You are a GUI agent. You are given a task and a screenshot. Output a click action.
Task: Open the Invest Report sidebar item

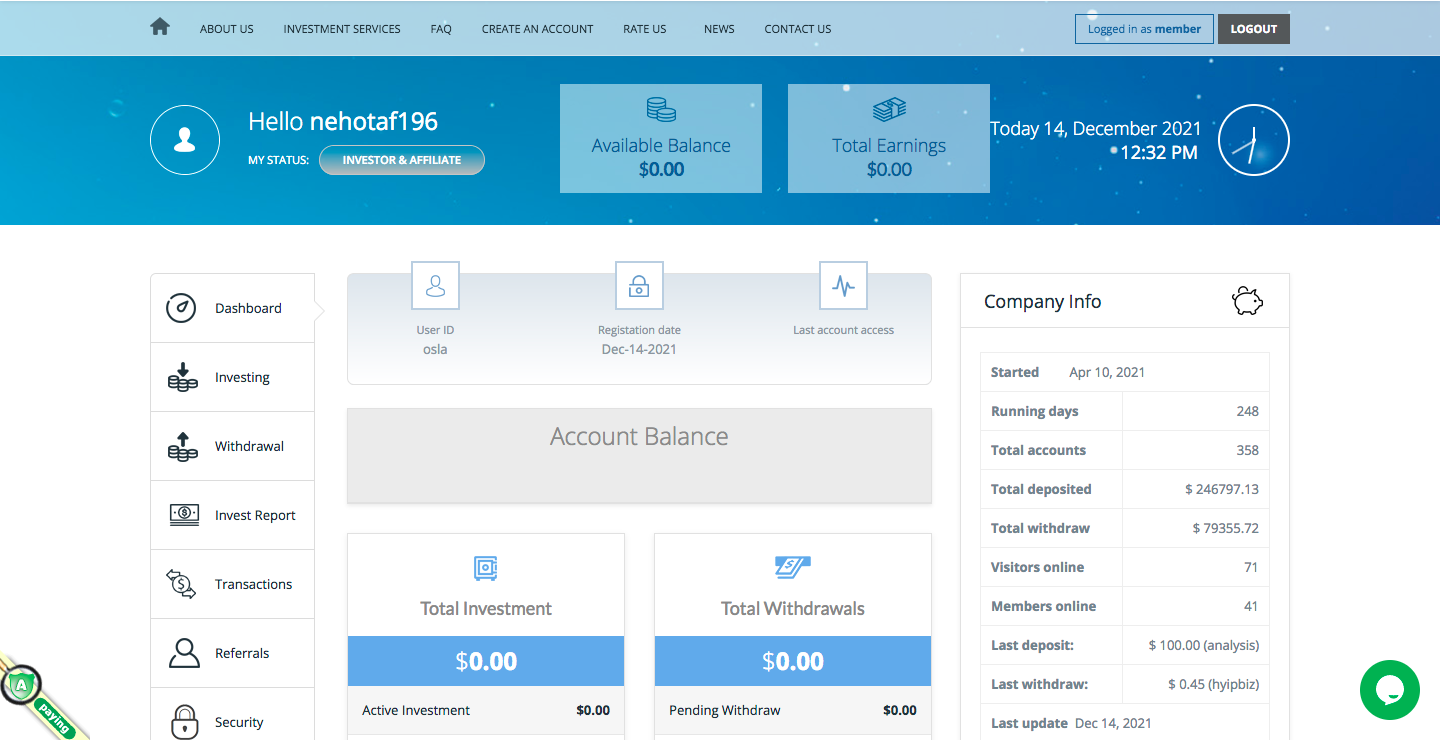click(232, 515)
